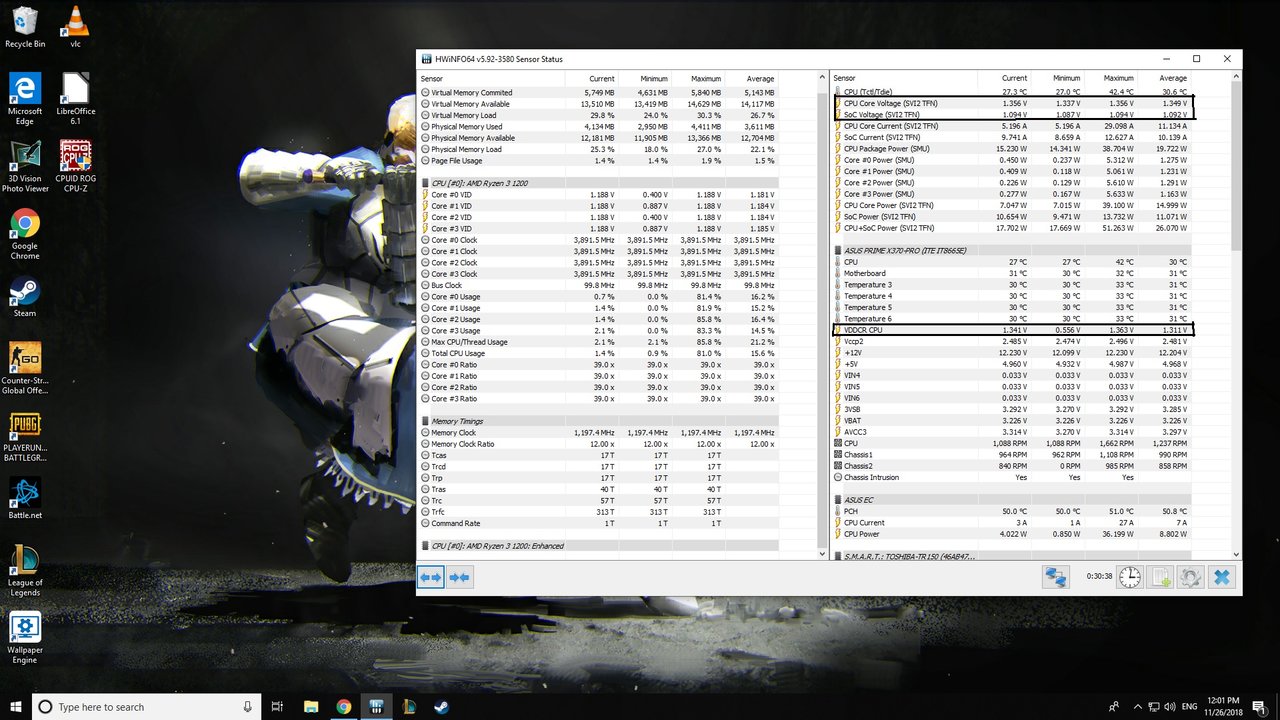Select the ASUS PRIME X370-PRO group header
The width and height of the screenshot is (1280, 720).
pyautogui.click(x=1011, y=251)
